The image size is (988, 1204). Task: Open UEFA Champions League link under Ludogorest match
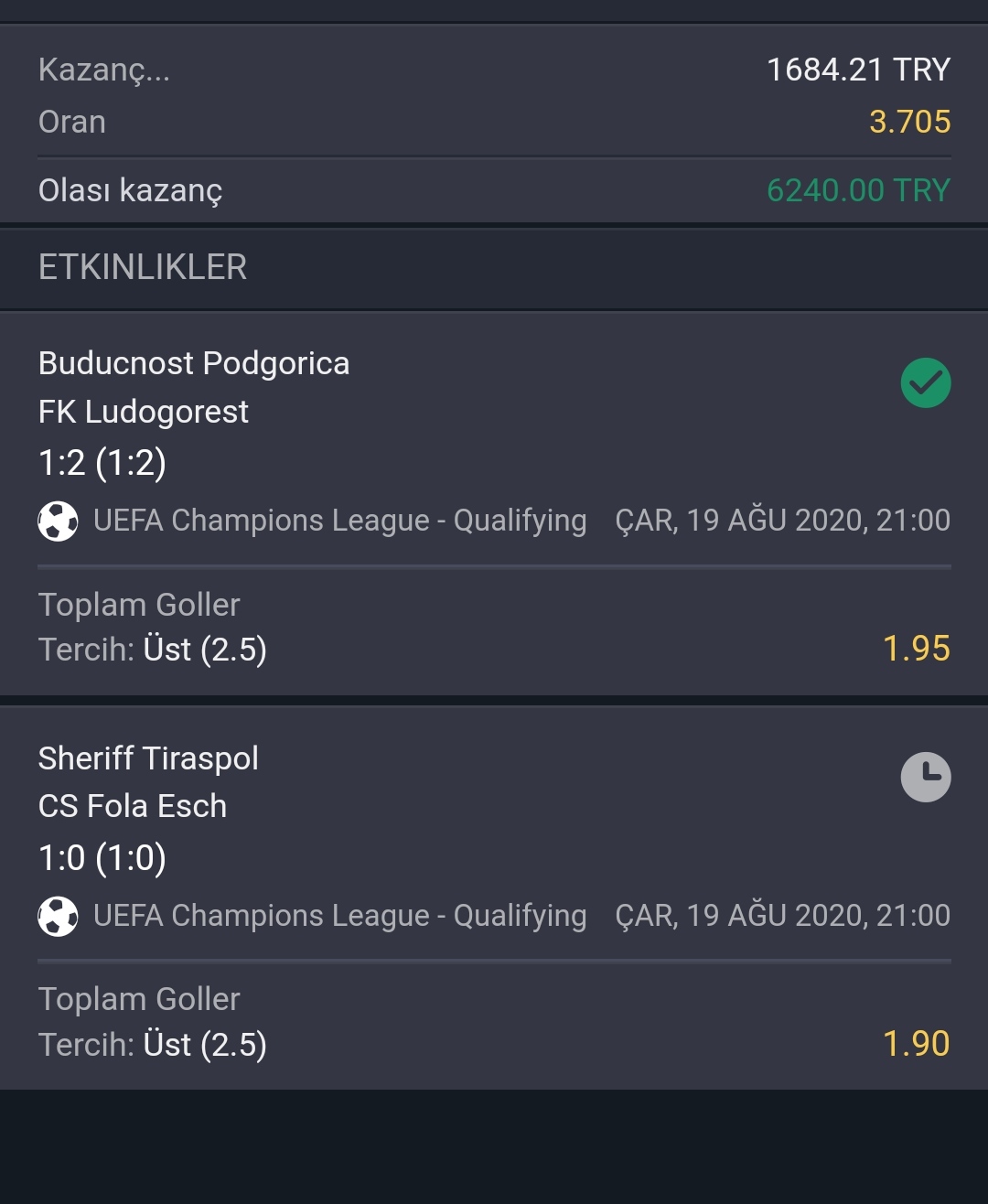pyautogui.click(x=340, y=521)
